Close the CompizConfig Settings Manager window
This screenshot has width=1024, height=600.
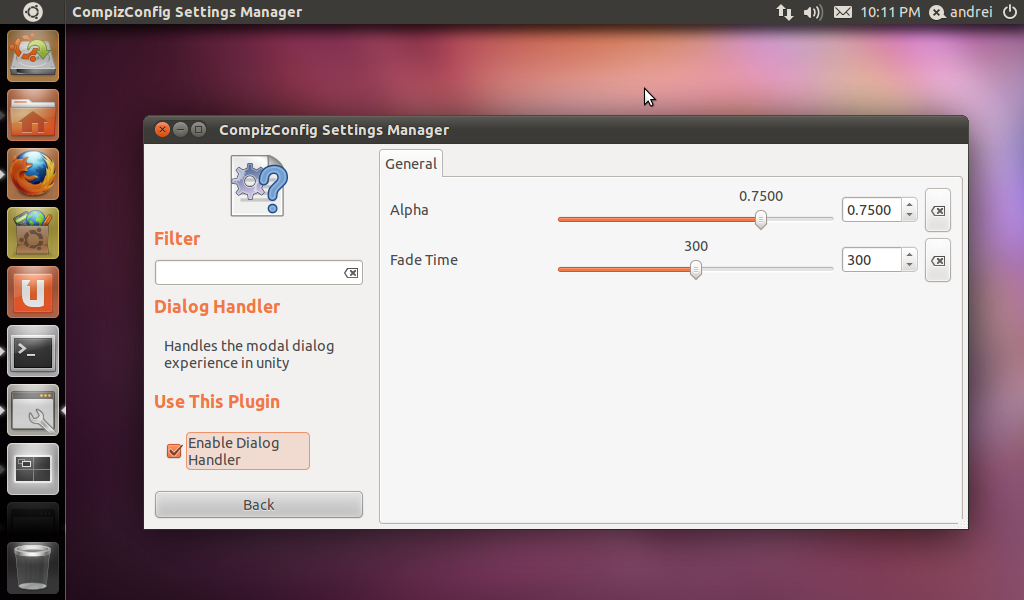[x=163, y=130]
